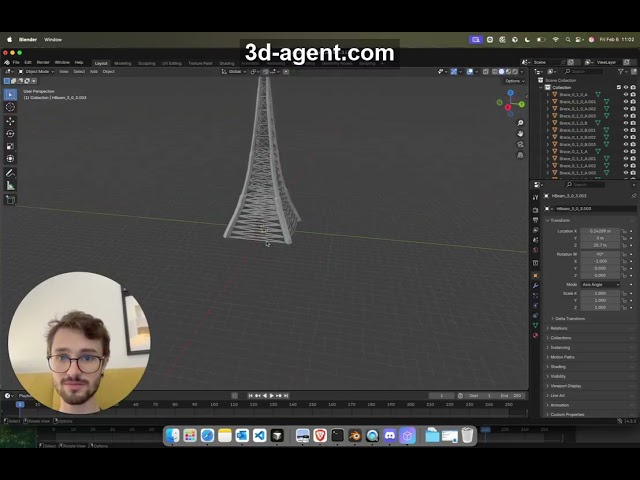The height and width of the screenshot is (480, 640).
Task: Open the rotation Mode Axis Angle dropdown
Action: pyautogui.click(x=600, y=284)
